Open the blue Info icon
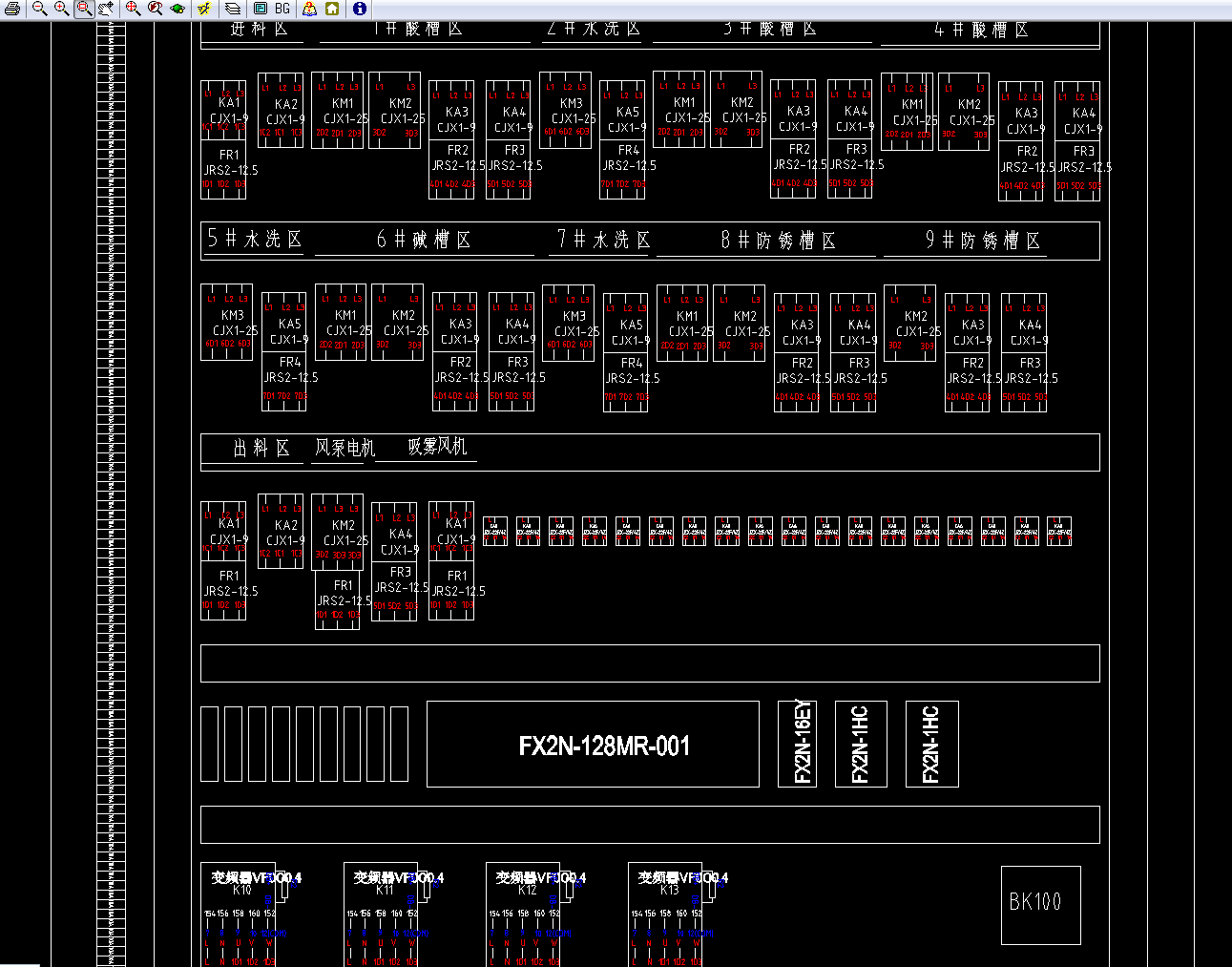Viewport: 1232px width, 967px height. click(360, 9)
